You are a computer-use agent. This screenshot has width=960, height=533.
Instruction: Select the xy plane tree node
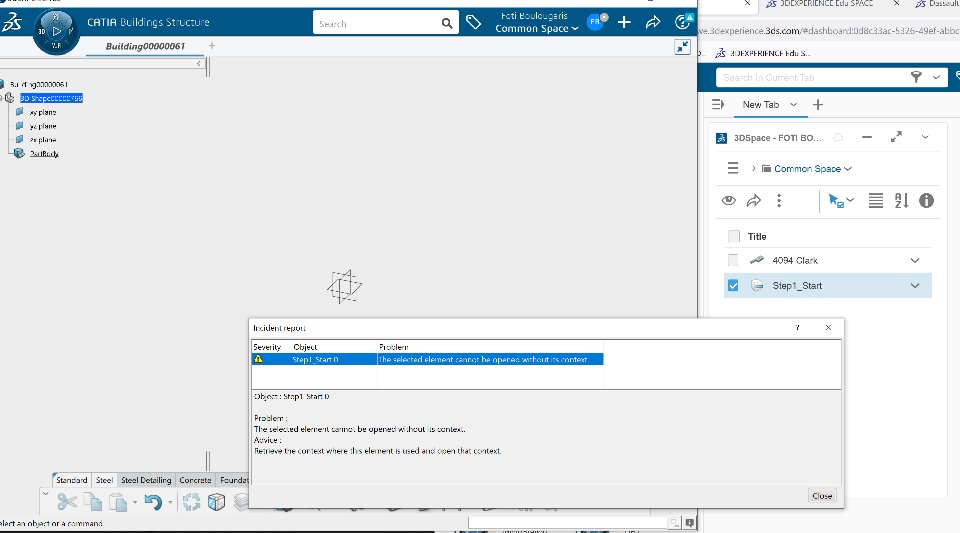[x=43, y=112]
